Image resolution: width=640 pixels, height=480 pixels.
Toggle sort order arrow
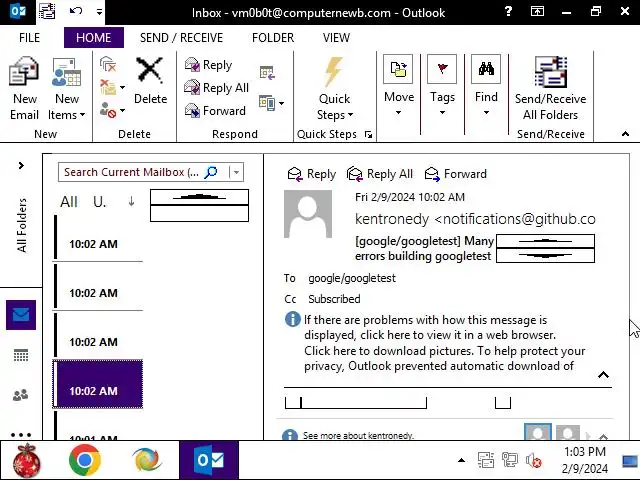click(131, 201)
